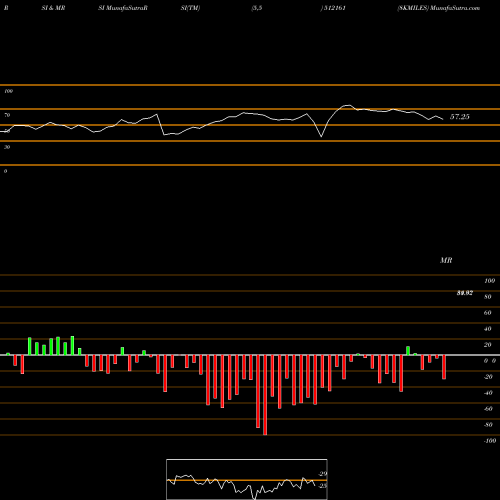Click the MR axis label -20
The width and height of the screenshot is (500, 500).
488,377
